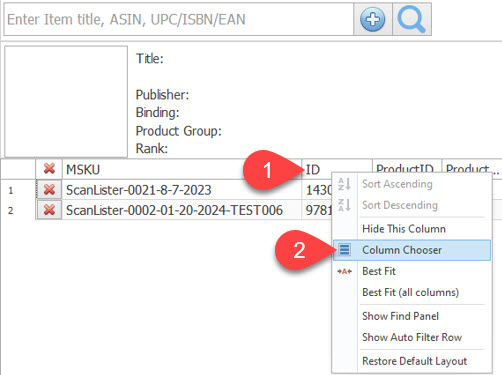Delete row ScanLister-0002-01-20-2024-TEST006 via red X

pos(49,210)
